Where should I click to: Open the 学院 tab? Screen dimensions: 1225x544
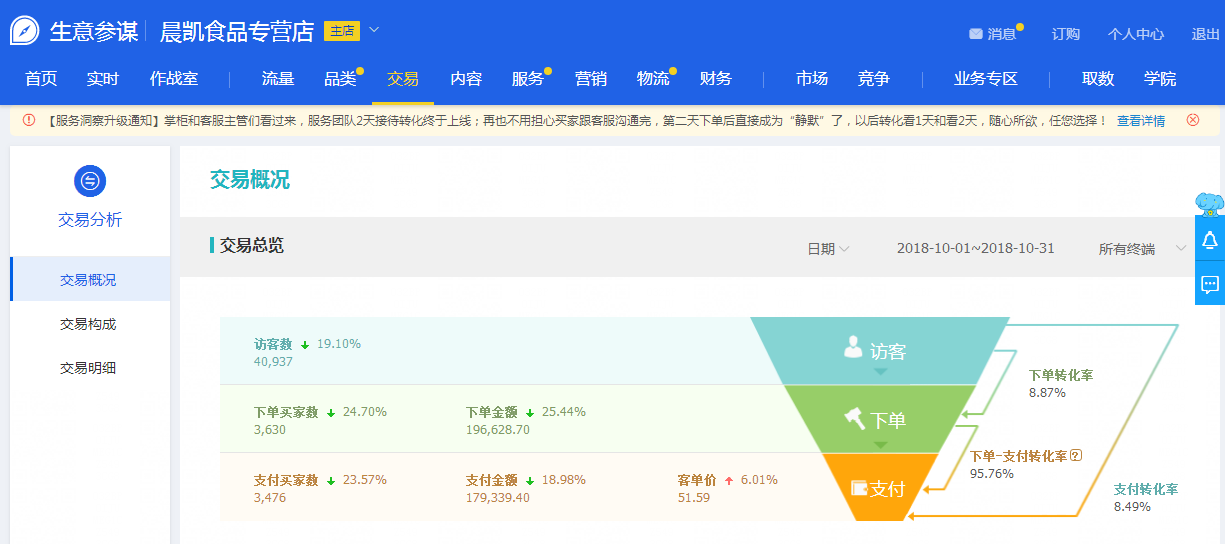point(1160,78)
